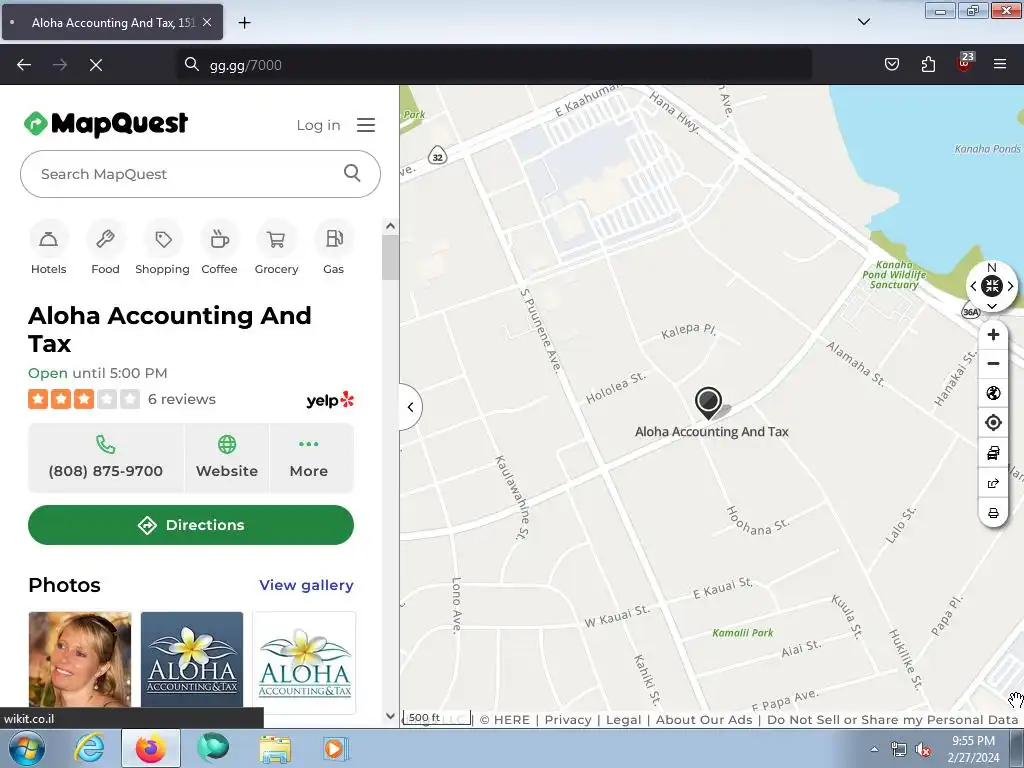Open About Our Ads link
This screenshot has width=1024, height=768.
[x=704, y=720]
